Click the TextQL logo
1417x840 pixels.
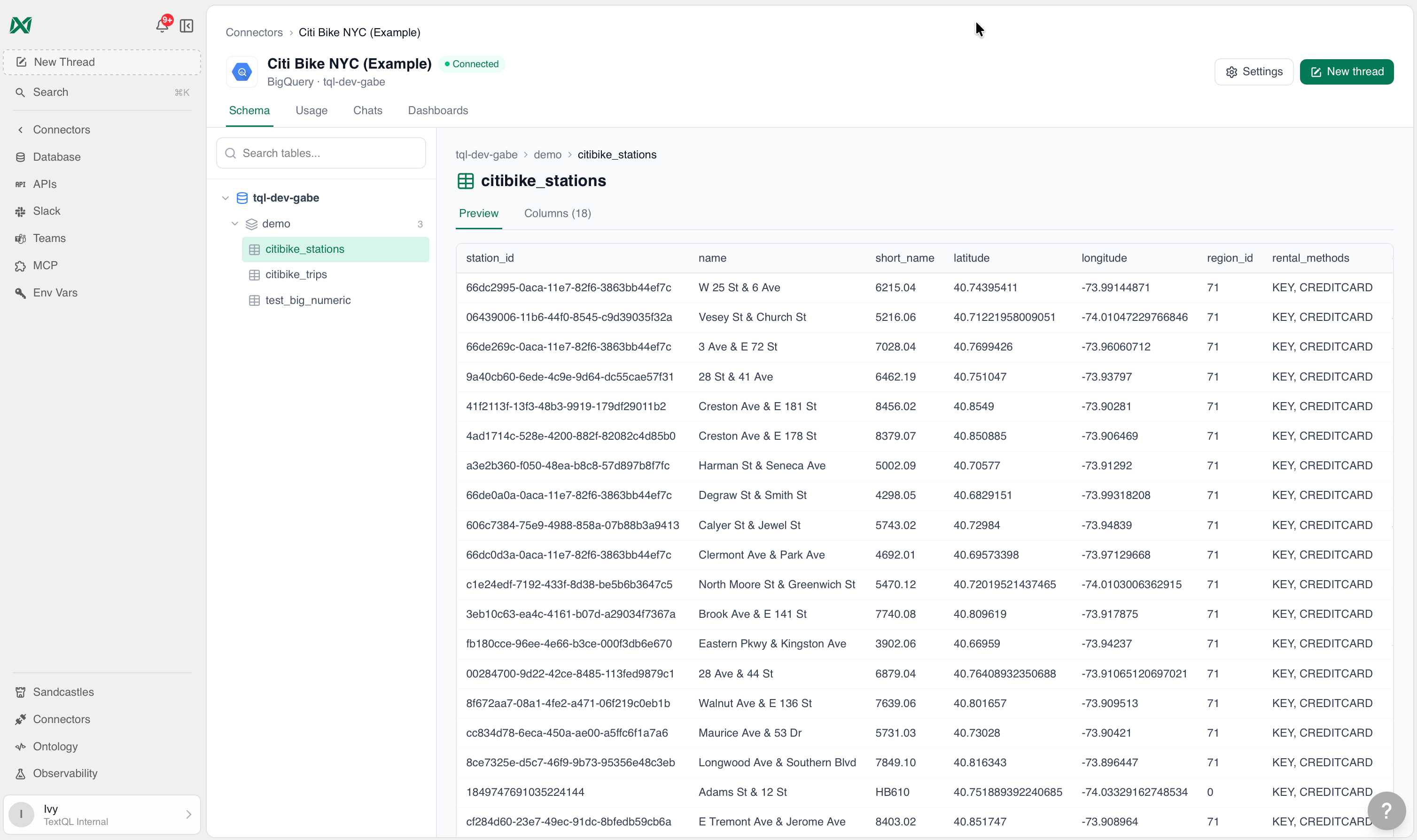click(21, 25)
